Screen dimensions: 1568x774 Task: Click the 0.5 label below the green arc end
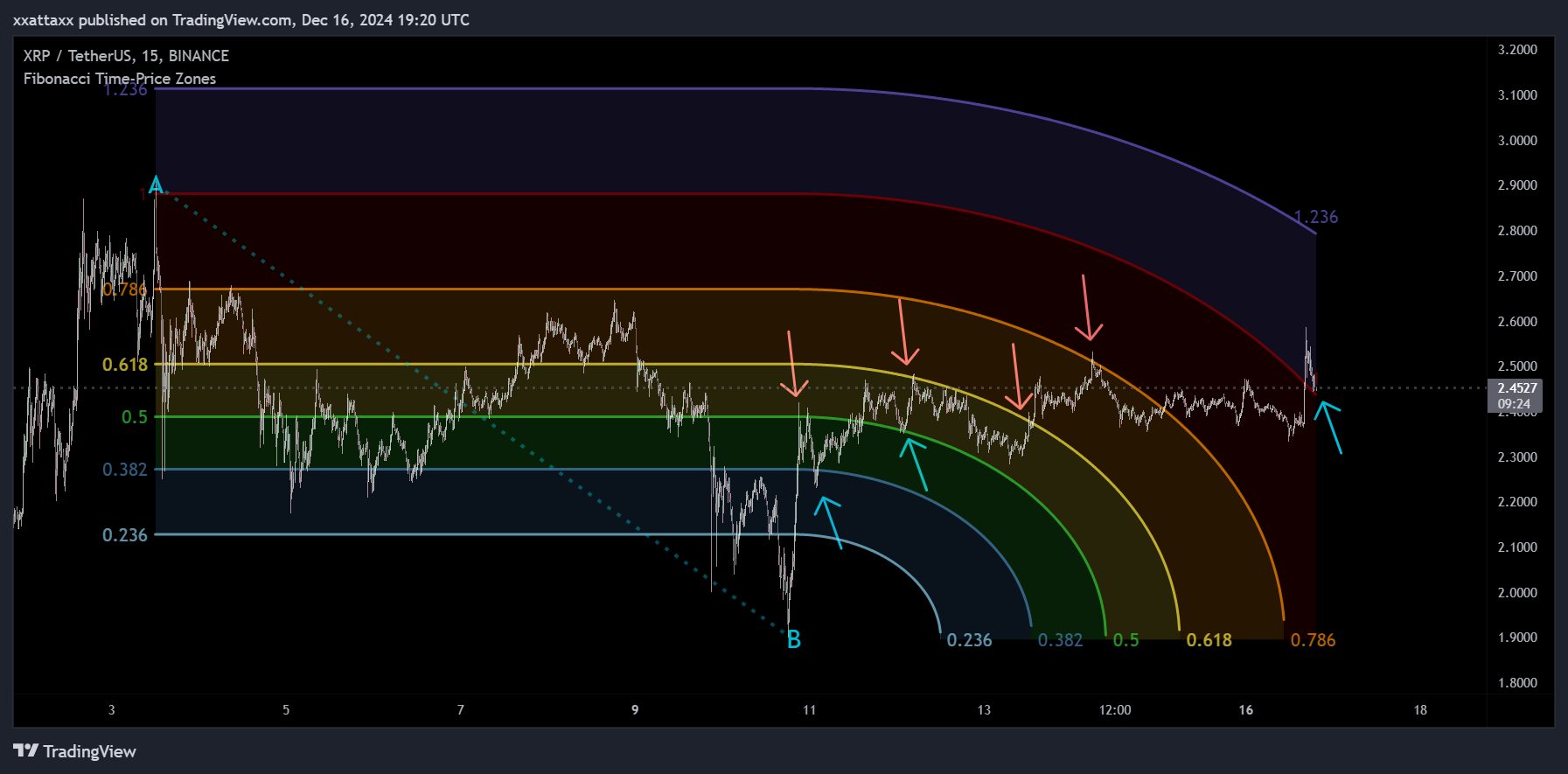tap(1126, 640)
